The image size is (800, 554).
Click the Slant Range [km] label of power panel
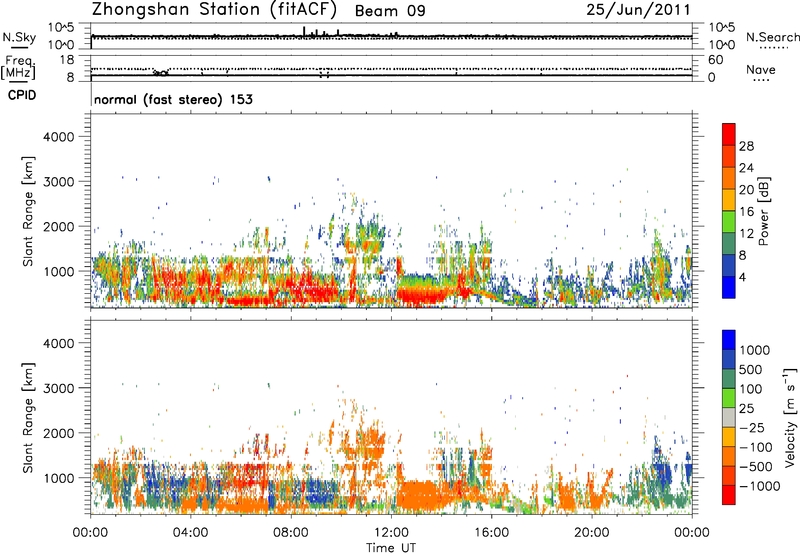[28, 211]
